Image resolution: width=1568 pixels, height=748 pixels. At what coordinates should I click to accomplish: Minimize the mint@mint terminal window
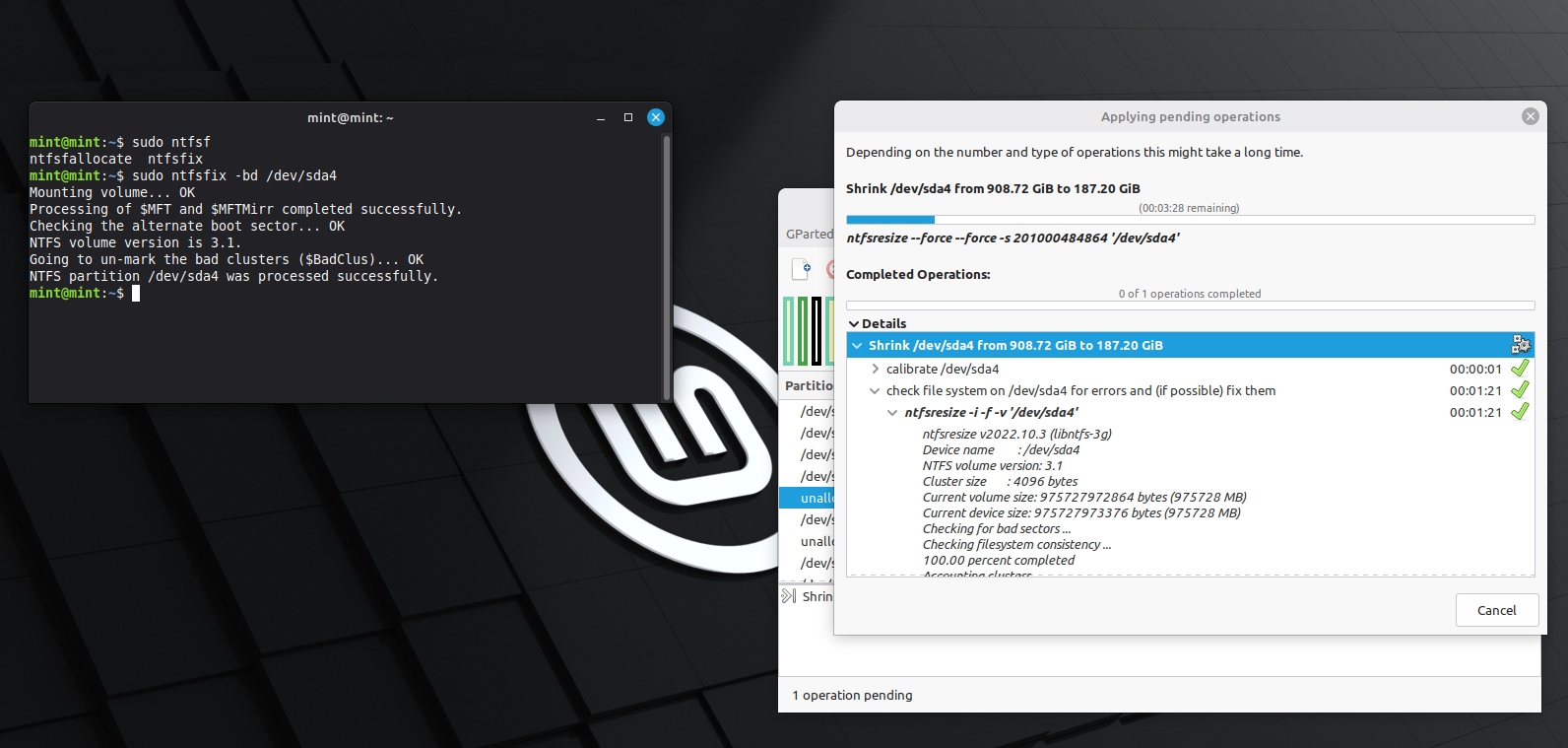click(601, 118)
